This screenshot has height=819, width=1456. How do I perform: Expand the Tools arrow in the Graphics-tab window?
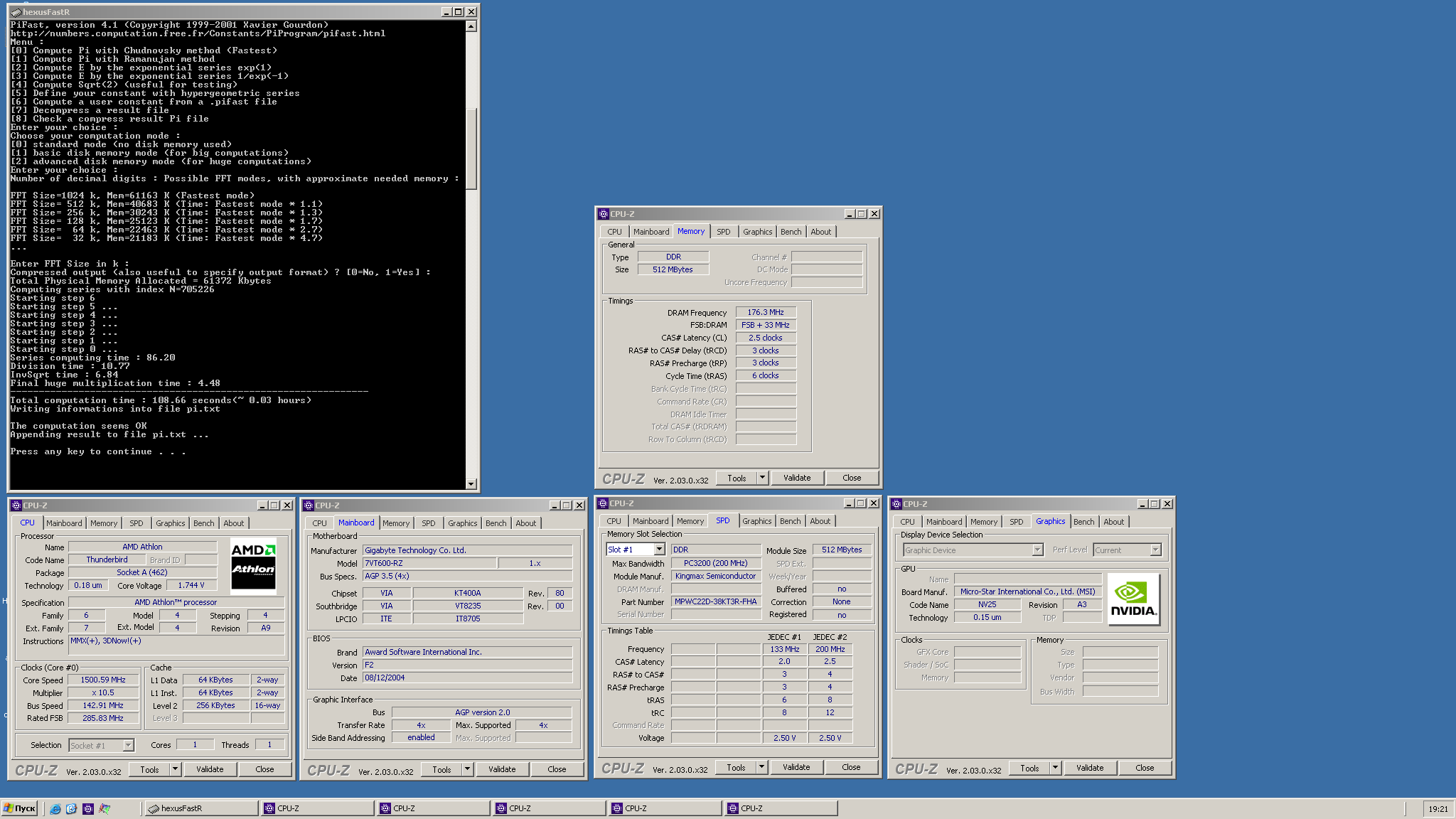click(x=1055, y=768)
